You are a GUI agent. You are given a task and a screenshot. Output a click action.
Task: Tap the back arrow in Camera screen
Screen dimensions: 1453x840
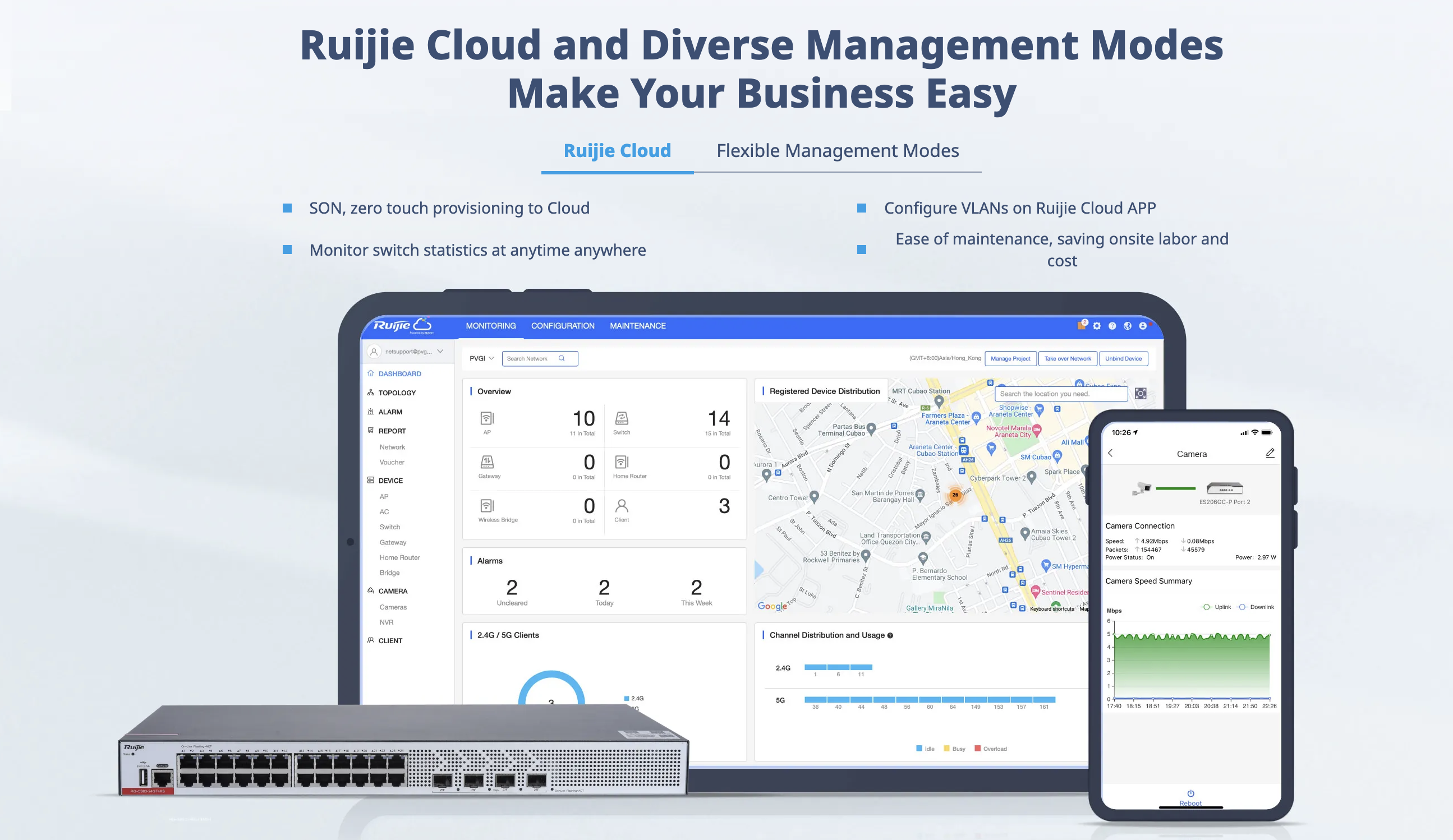[x=1111, y=454]
